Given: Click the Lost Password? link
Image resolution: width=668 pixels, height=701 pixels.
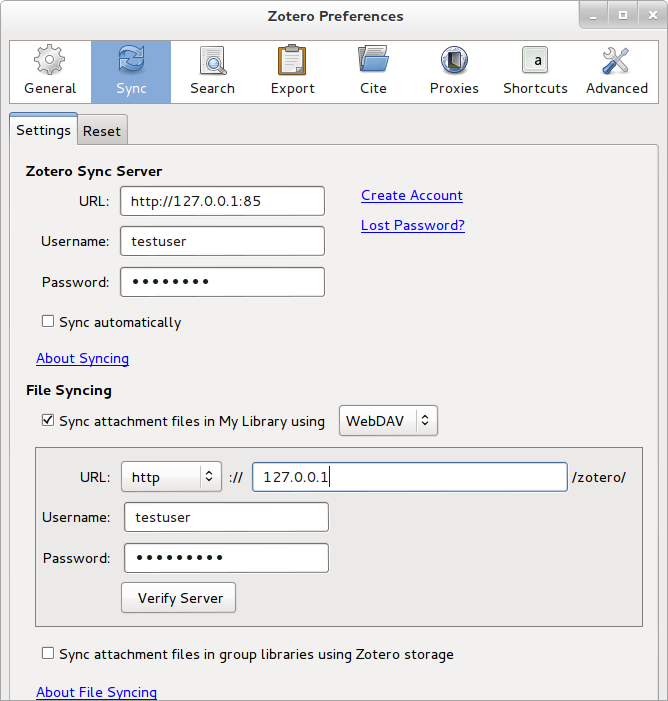Looking at the screenshot, I should [x=413, y=225].
